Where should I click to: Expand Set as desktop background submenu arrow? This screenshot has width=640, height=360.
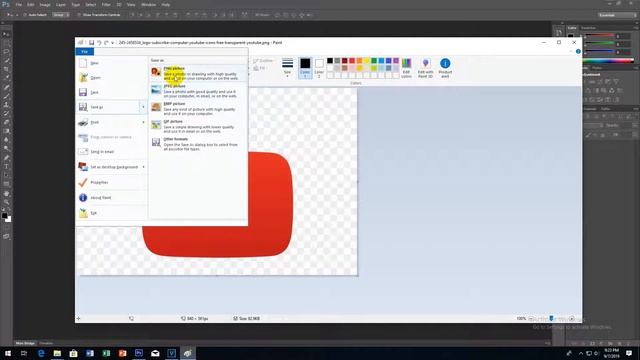[143, 167]
